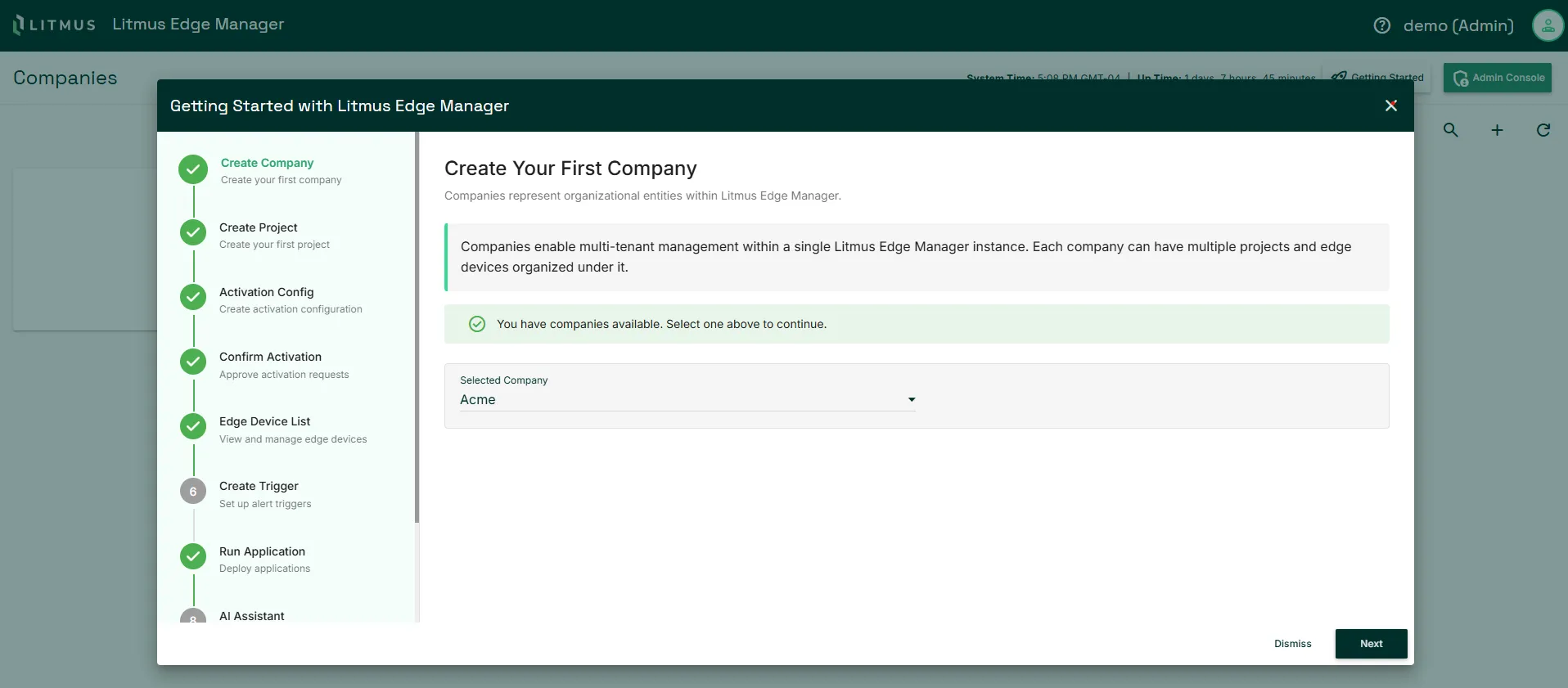This screenshot has width=1568, height=688.
Task: Click the Create Project step checkmark icon
Action: [x=193, y=232]
